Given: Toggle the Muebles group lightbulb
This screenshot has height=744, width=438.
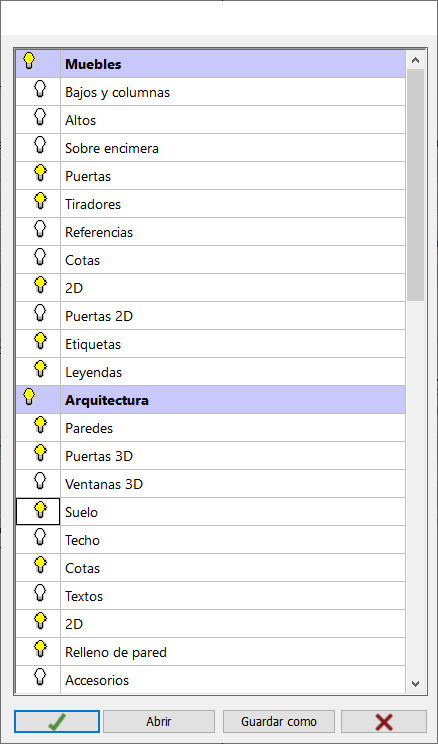Looking at the screenshot, I should click(29, 61).
